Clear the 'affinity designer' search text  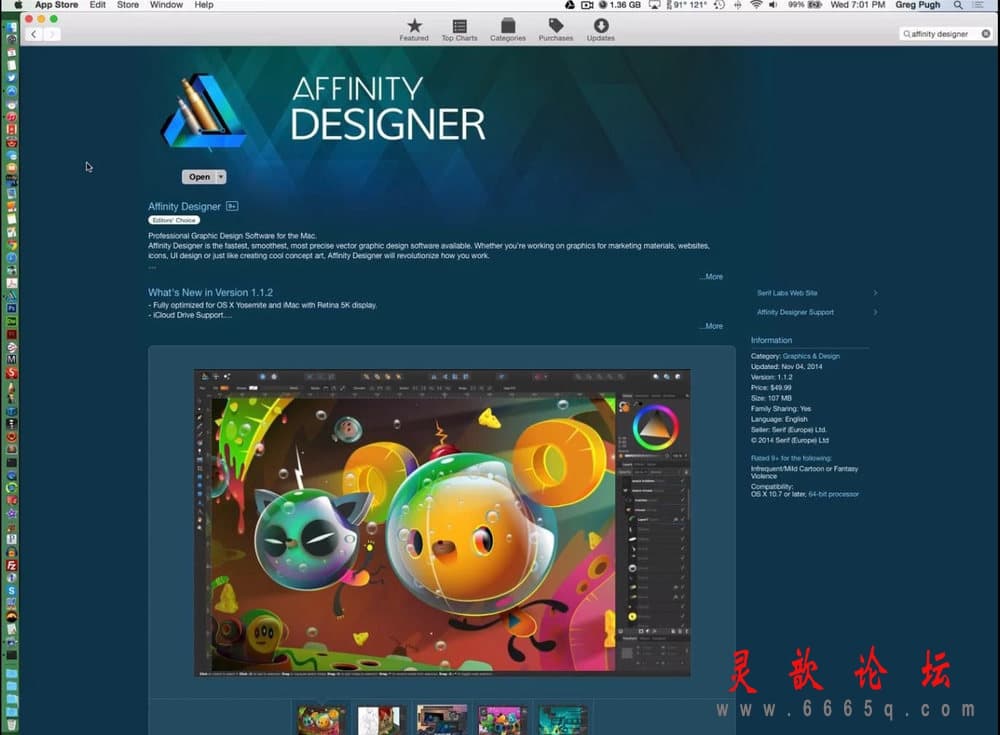coord(986,34)
